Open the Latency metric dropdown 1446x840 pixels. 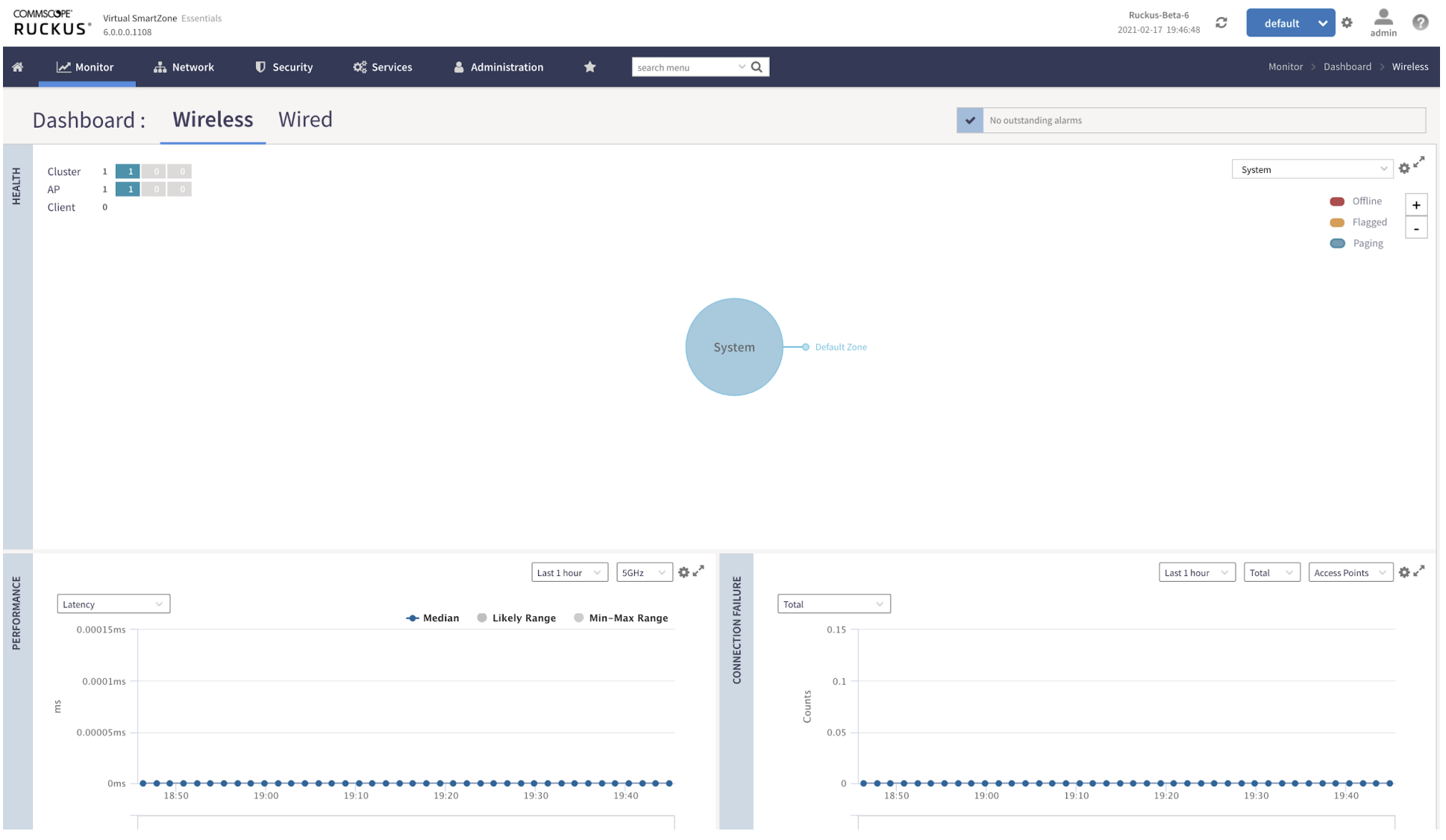pos(113,604)
